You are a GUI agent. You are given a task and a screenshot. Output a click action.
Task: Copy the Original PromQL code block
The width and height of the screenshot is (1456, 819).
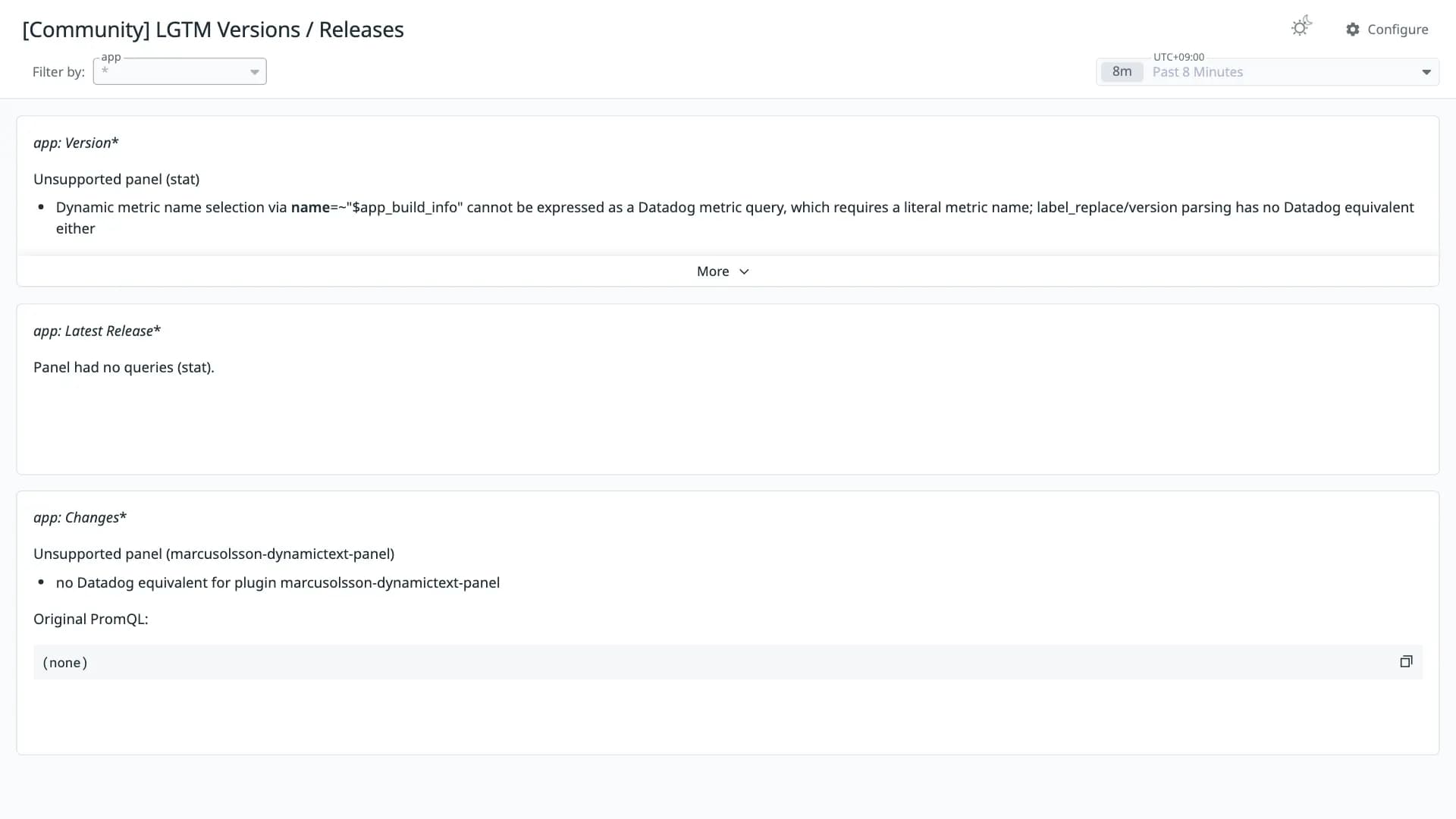pos(1406,661)
